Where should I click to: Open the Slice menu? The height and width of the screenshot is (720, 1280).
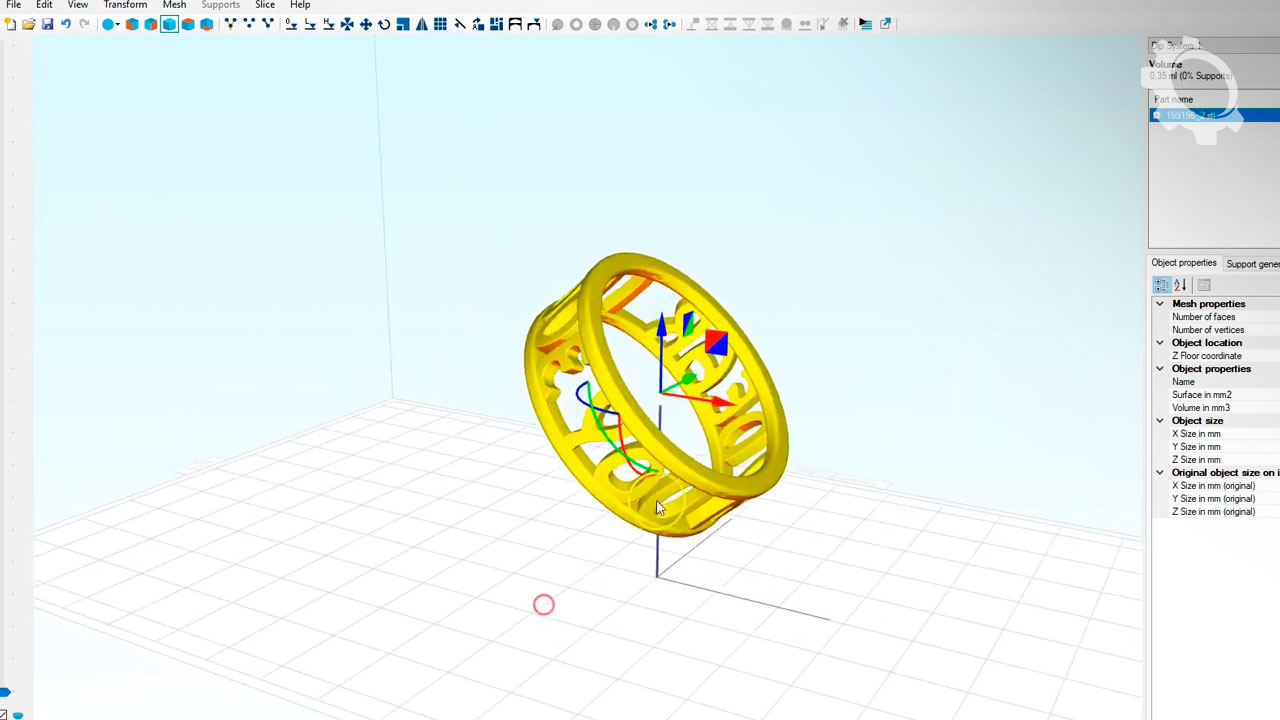[265, 5]
